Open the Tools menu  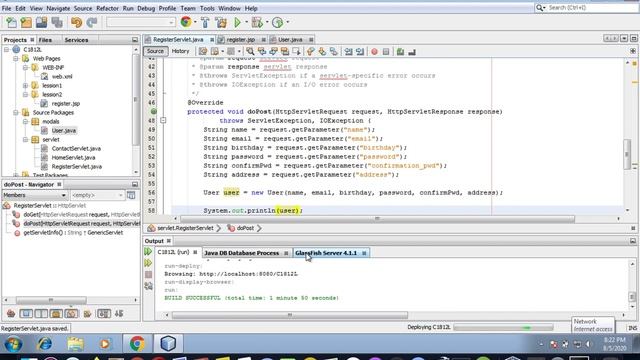point(207,8)
